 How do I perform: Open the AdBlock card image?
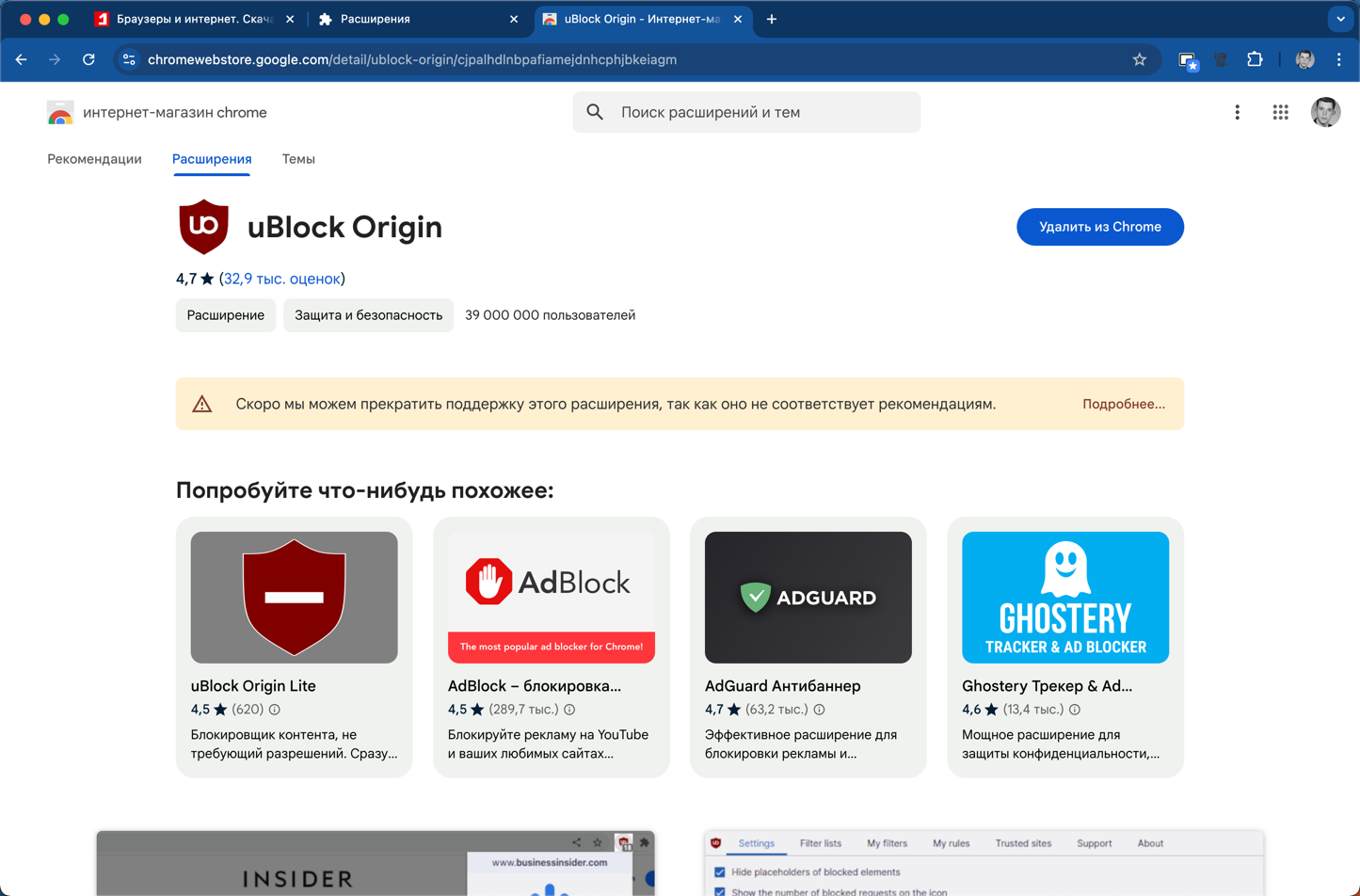(x=552, y=598)
